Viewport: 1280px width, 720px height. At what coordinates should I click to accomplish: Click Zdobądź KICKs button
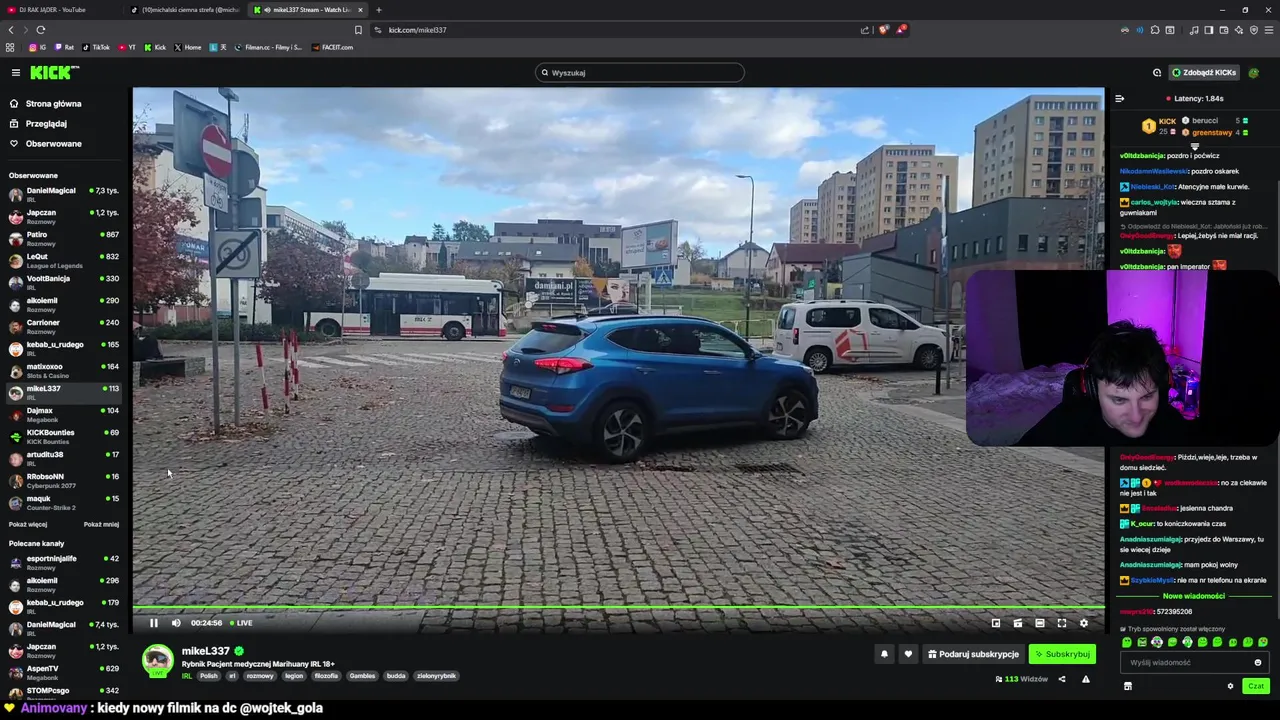(x=1205, y=72)
